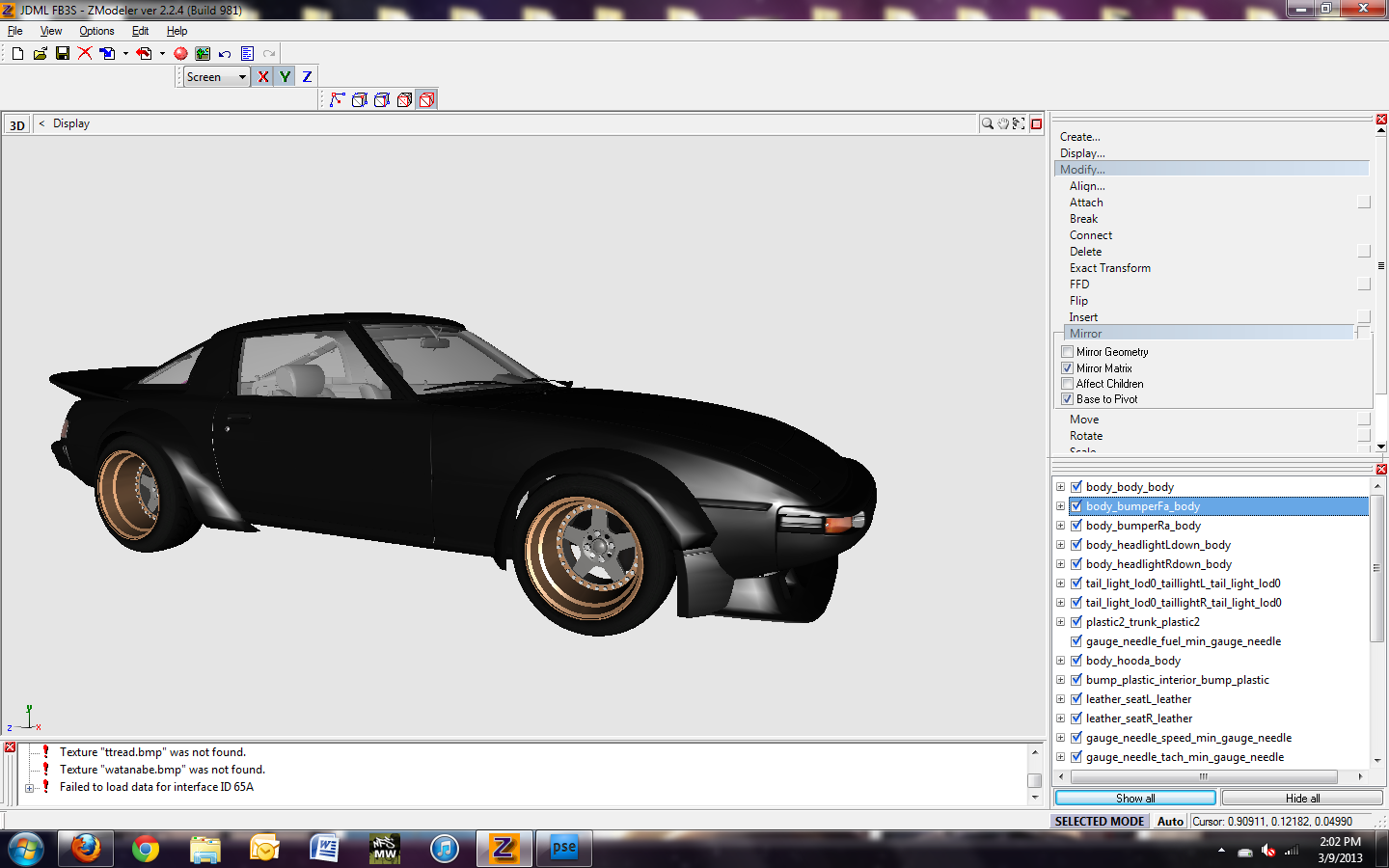Open the textures browser icon
Viewport: 1389px width, 868px height.
coord(203,54)
